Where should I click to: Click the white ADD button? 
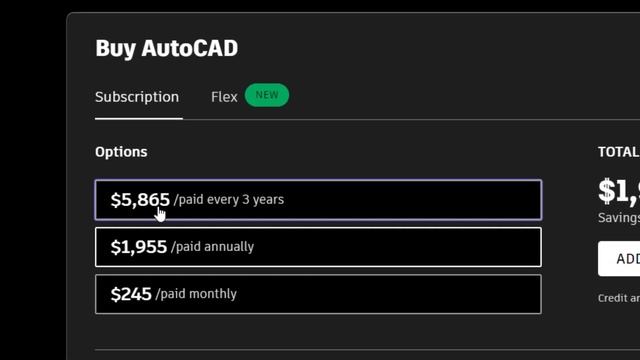click(x=619, y=259)
